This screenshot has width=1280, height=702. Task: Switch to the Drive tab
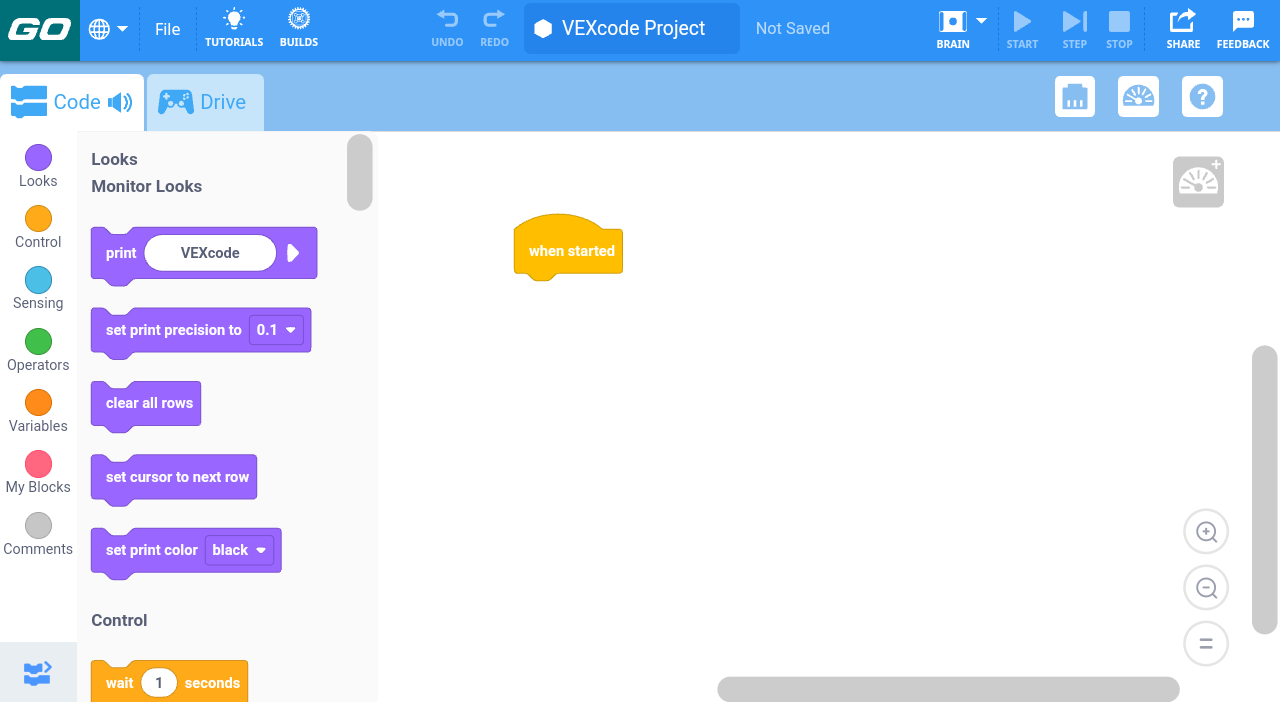[x=204, y=102]
